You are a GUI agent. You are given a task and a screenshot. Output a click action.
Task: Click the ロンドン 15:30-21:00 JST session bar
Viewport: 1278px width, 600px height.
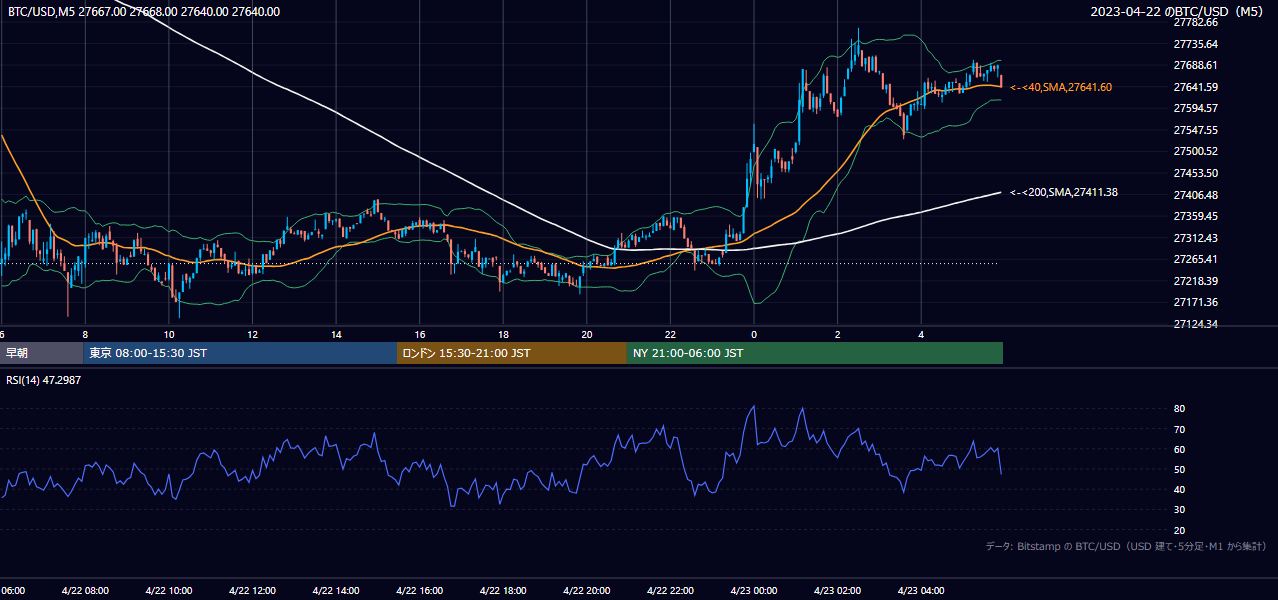pyautogui.click(x=512, y=353)
